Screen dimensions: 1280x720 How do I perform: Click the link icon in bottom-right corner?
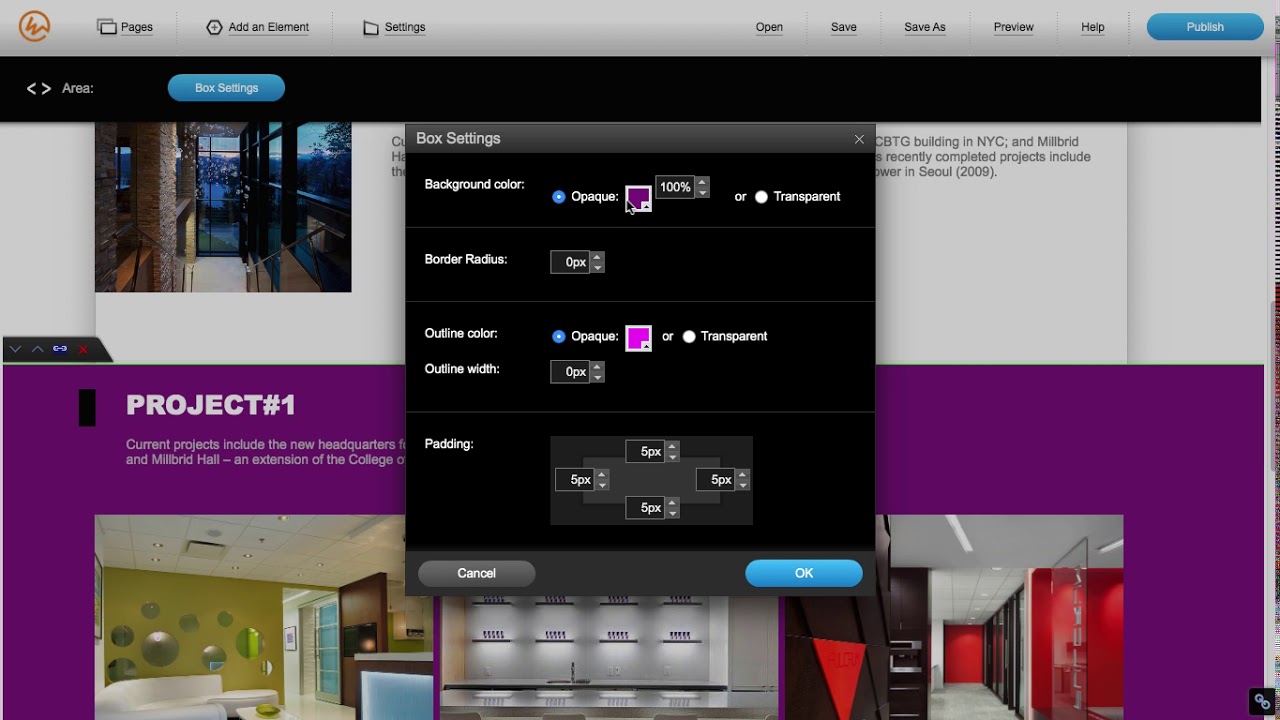(x=1262, y=701)
